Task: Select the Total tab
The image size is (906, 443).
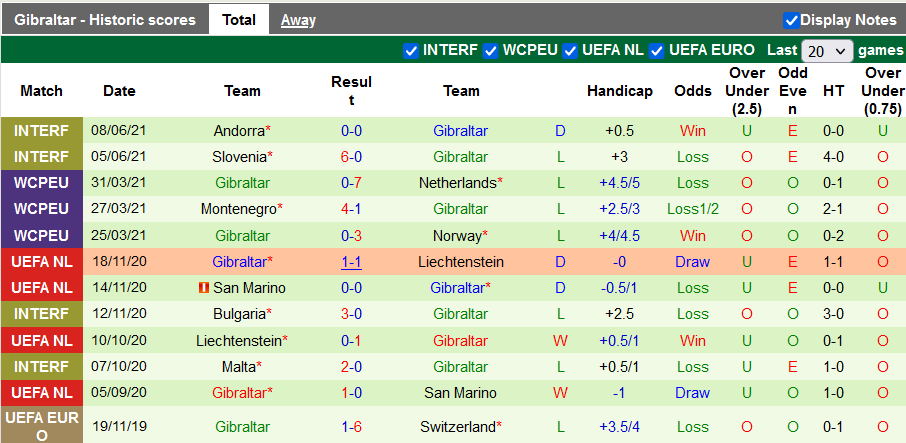Action: [x=239, y=20]
